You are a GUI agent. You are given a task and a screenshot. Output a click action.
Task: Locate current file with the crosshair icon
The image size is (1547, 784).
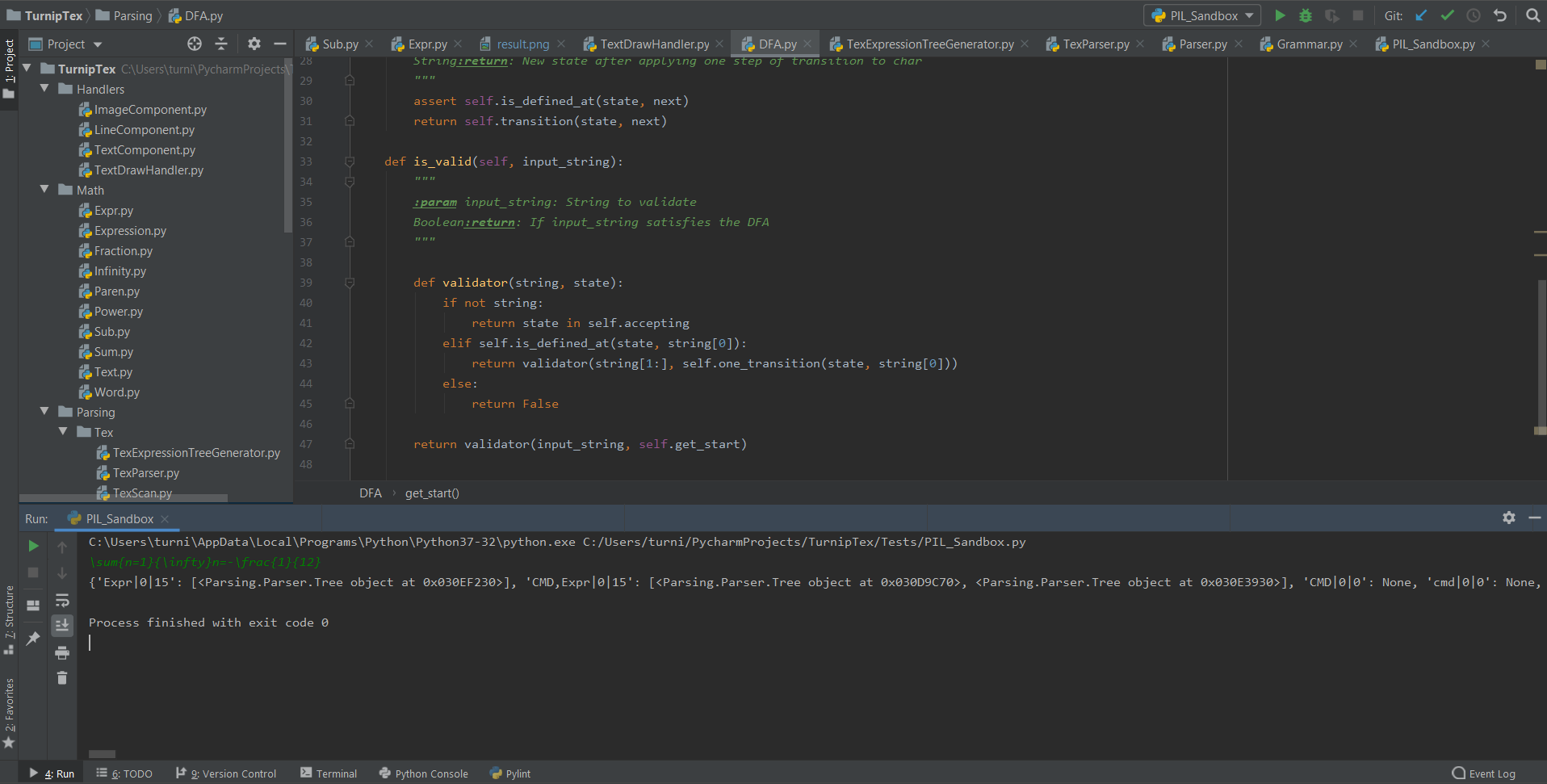coord(195,44)
